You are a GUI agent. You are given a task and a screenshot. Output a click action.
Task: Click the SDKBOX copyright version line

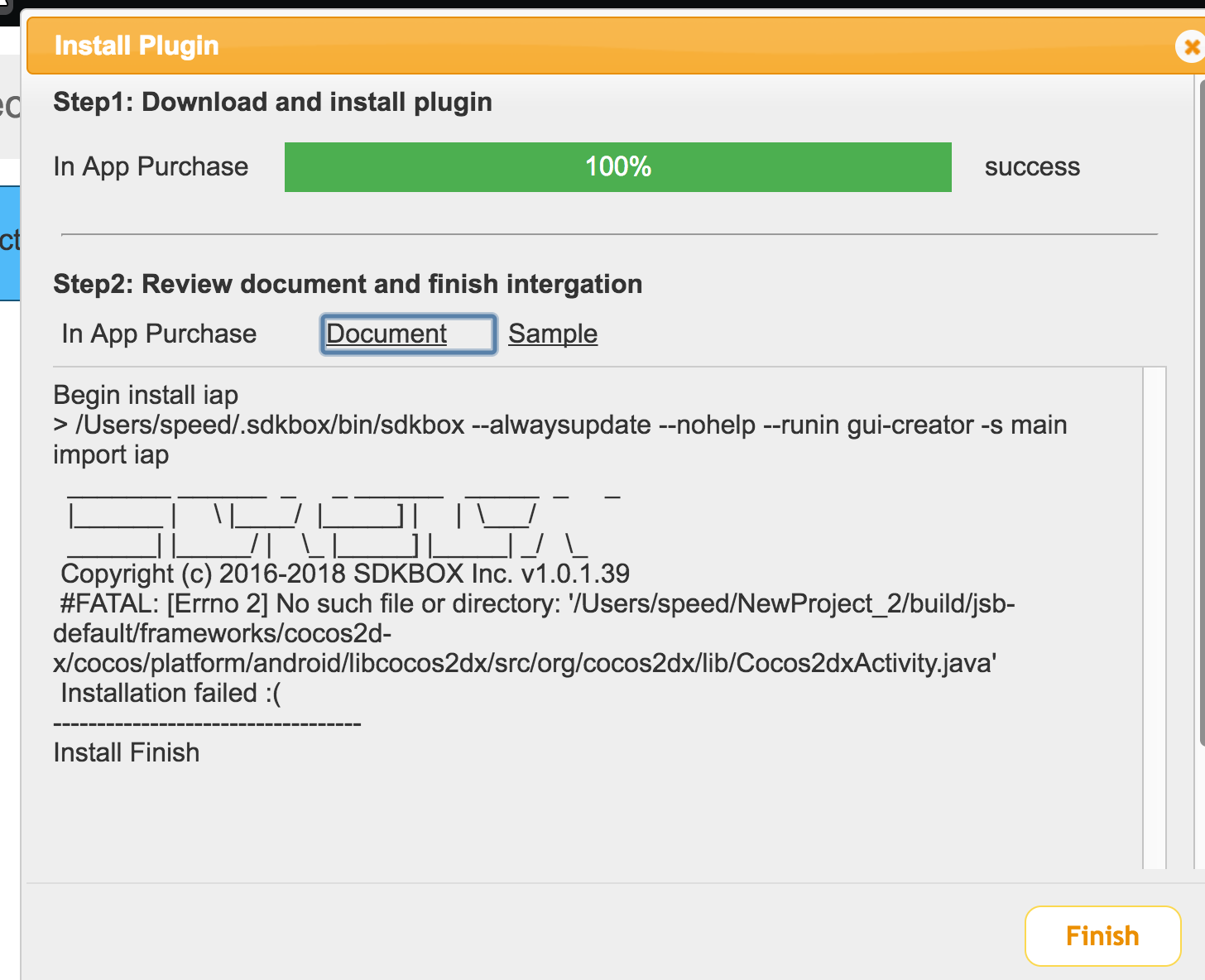(x=345, y=574)
